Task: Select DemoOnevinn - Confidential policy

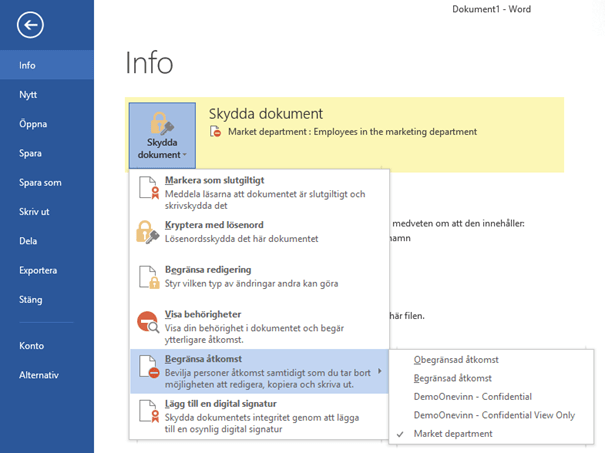Action: 470,396
